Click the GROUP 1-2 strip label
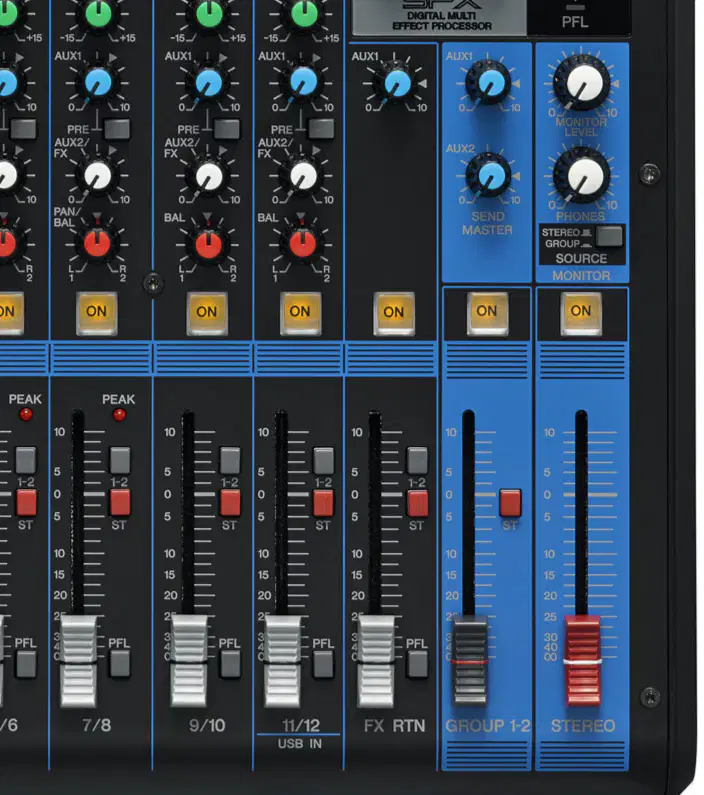The width and height of the screenshot is (704, 795). coord(488,726)
